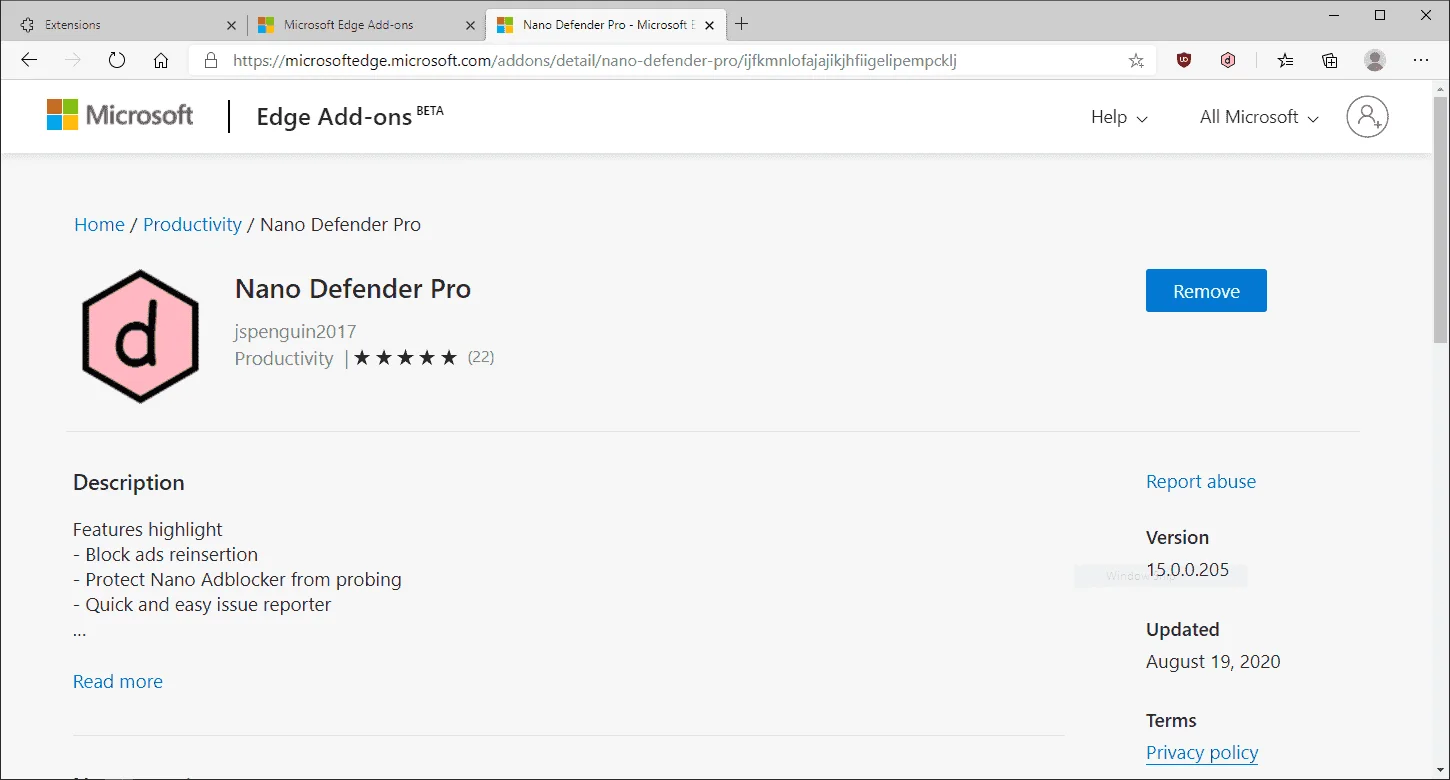Viewport: 1450px width, 780px height.
Task: Click the Nano Defender Pro heading
Action: pyautogui.click(x=353, y=289)
